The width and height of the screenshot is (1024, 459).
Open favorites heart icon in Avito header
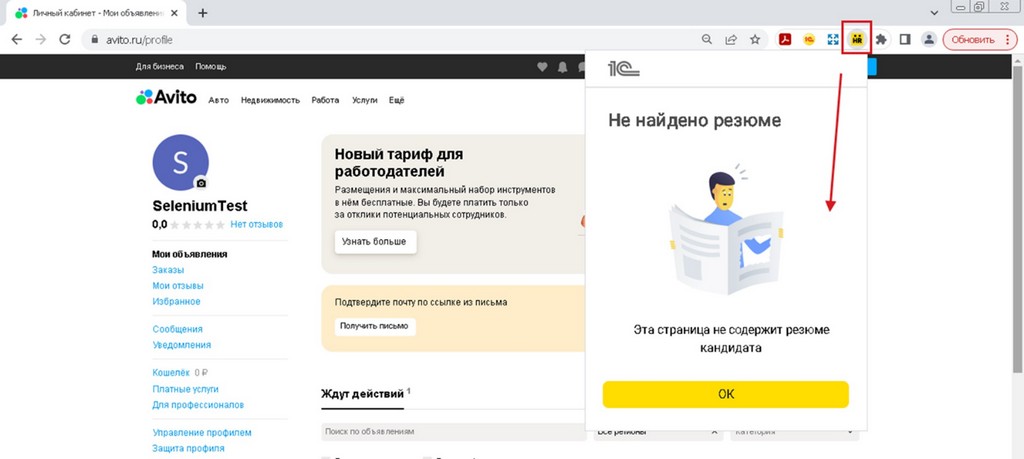click(x=541, y=67)
